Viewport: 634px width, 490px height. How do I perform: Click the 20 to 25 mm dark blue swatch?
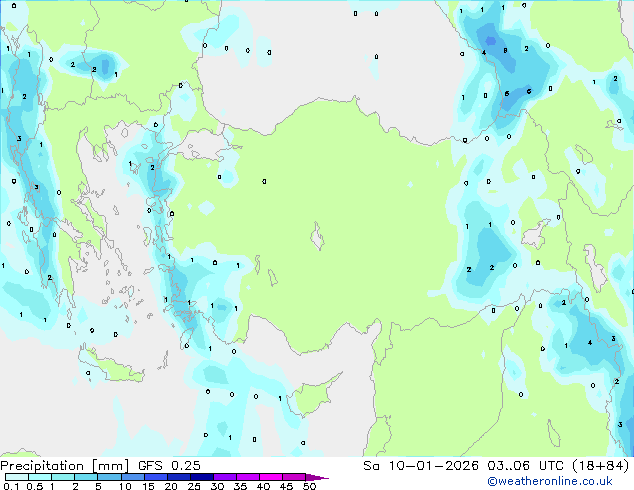[179, 477]
